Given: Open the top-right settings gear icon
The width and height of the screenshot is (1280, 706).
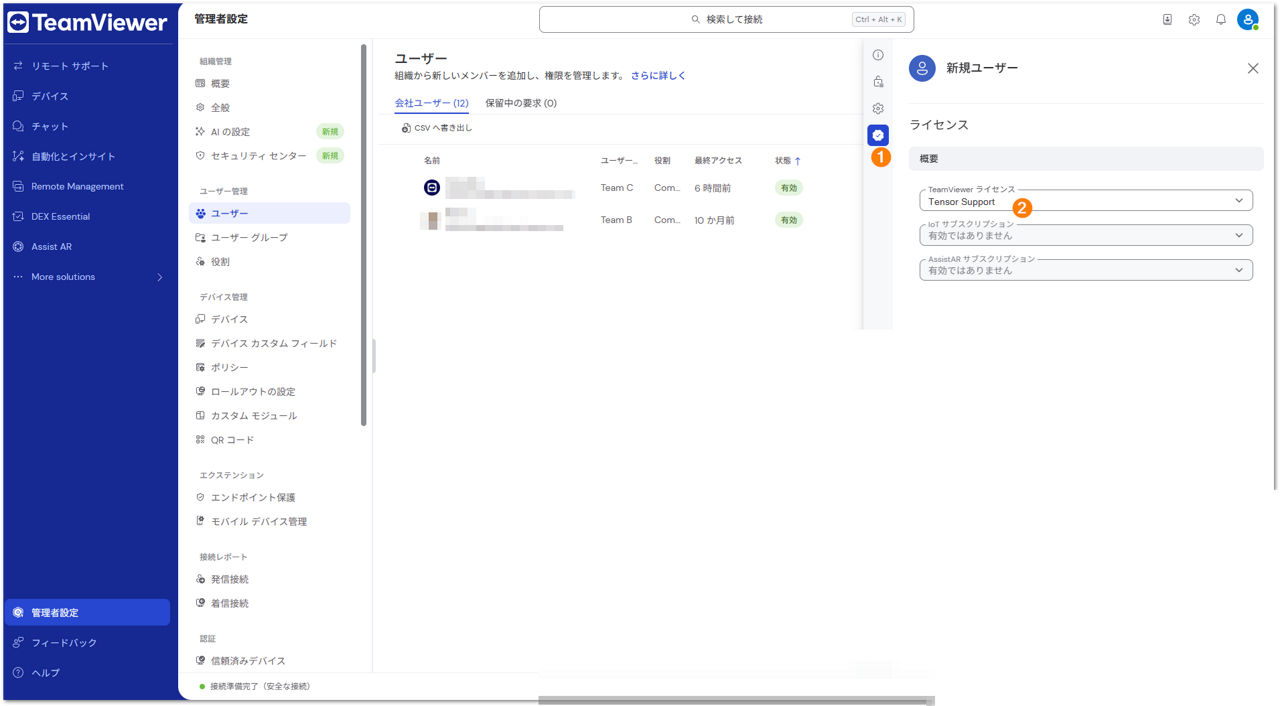Looking at the screenshot, I should point(1194,19).
